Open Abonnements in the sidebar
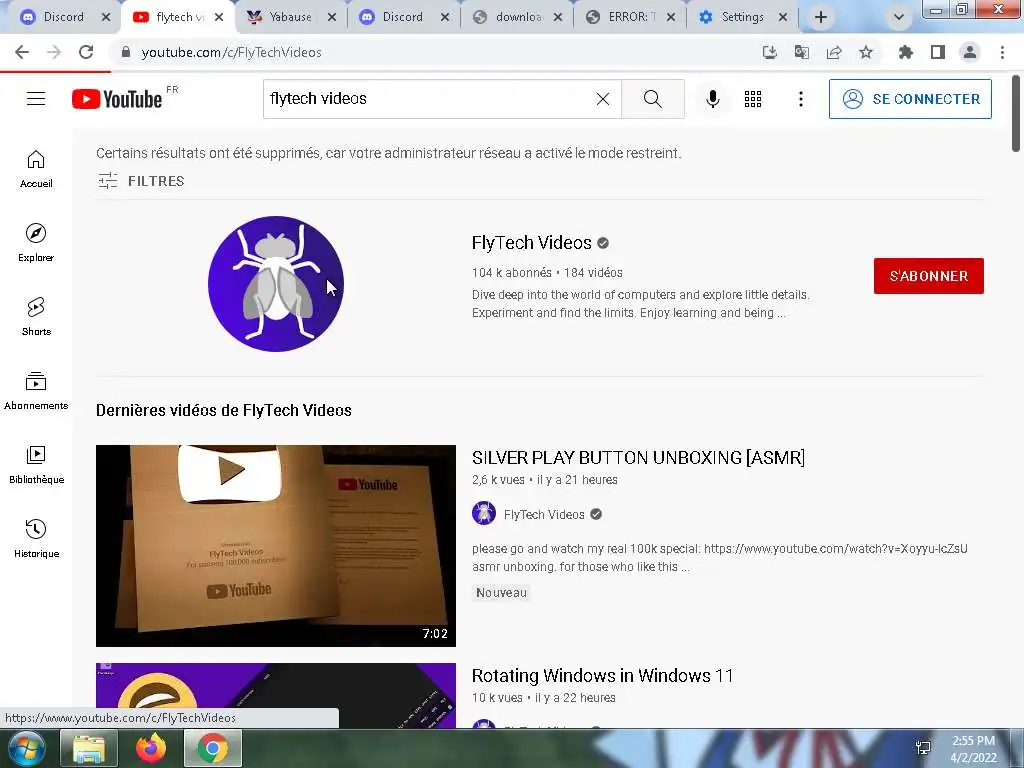The width and height of the screenshot is (1024, 768). (x=36, y=391)
